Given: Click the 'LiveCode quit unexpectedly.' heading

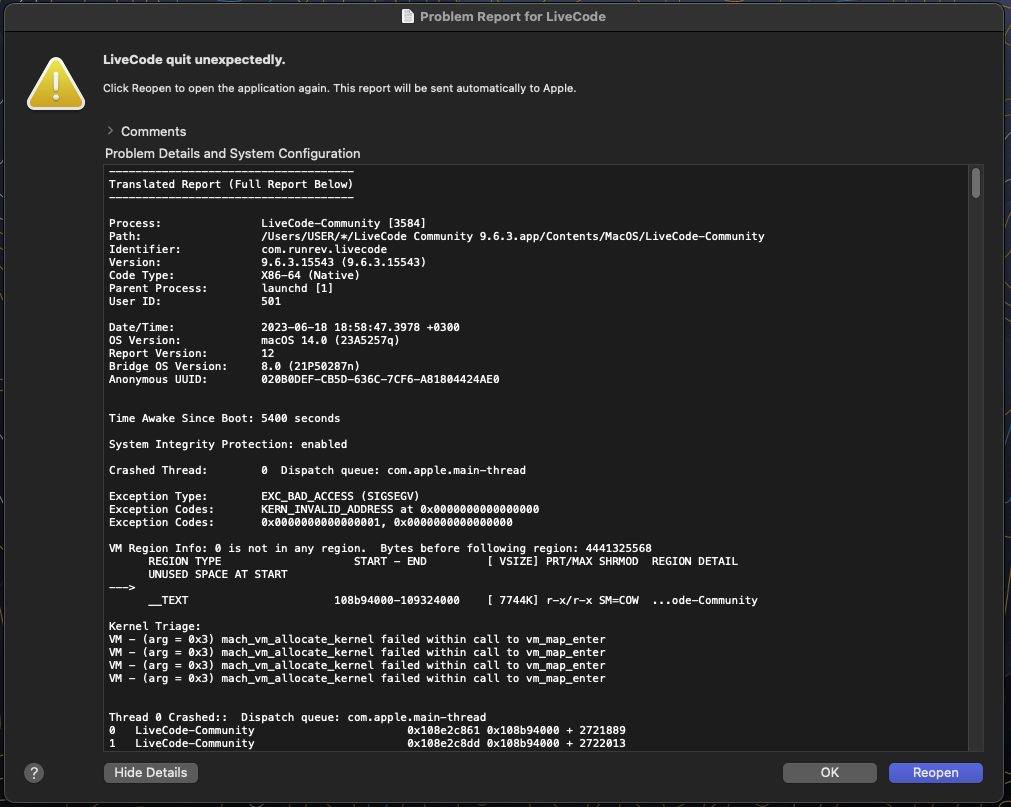Looking at the screenshot, I should [x=194, y=60].
